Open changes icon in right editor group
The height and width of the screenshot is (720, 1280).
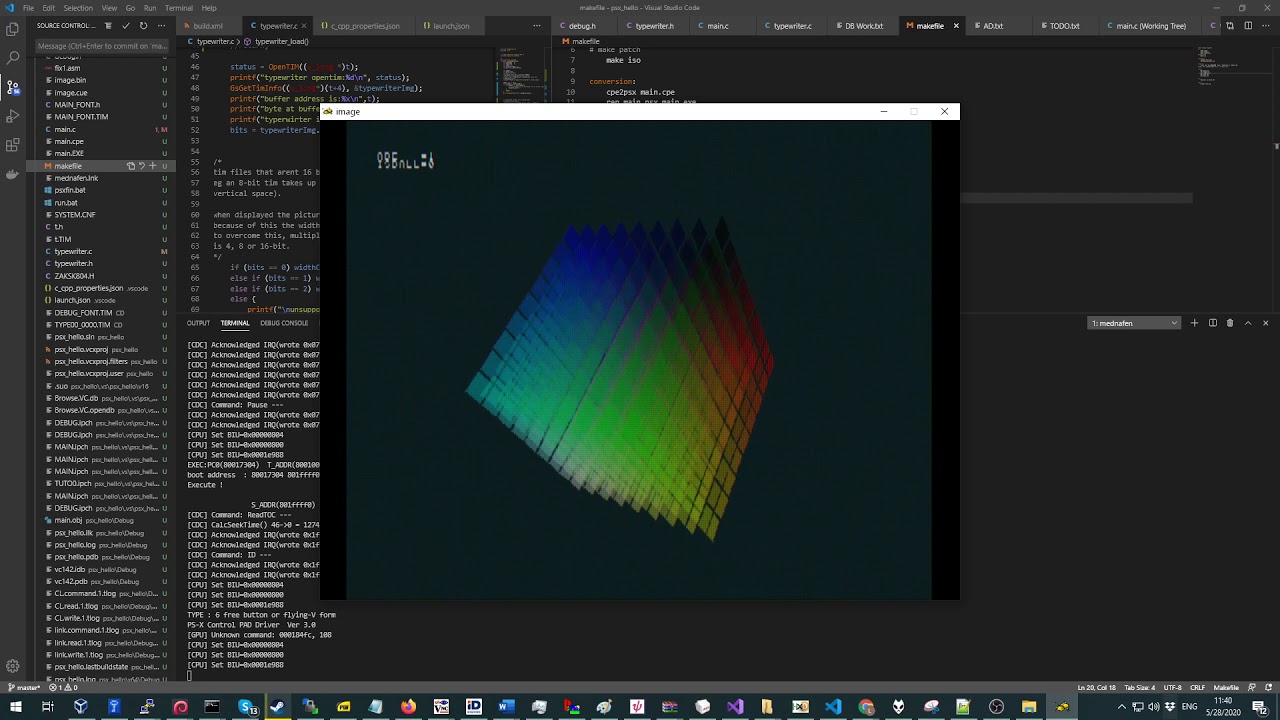tap(1231, 26)
